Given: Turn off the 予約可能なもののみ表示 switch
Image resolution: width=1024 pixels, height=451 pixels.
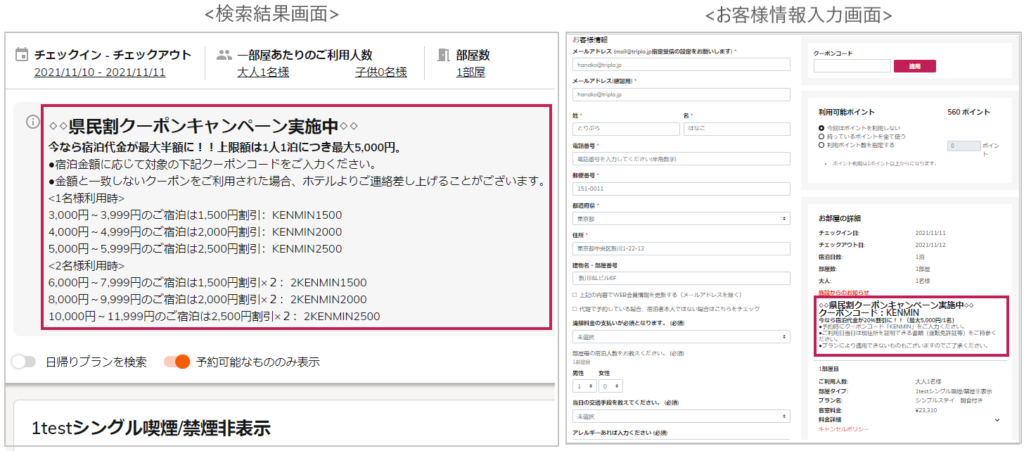Looking at the screenshot, I should (176, 361).
